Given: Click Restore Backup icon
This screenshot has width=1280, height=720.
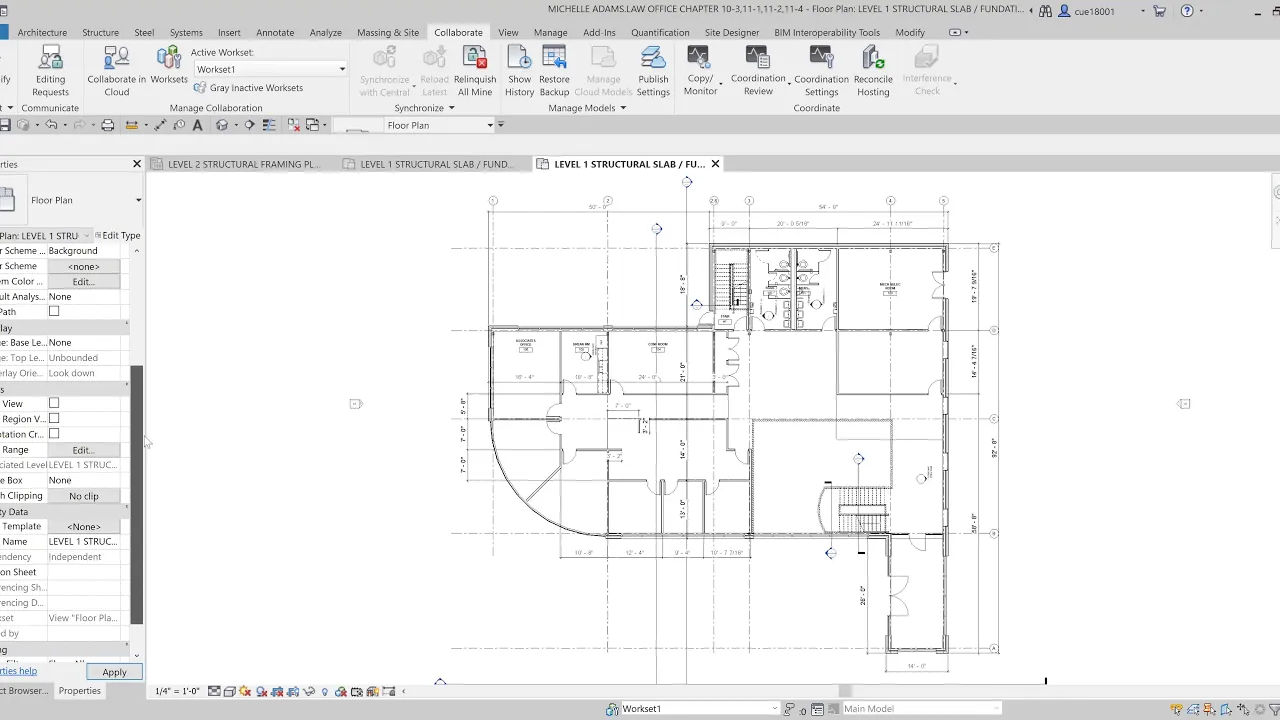Looking at the screenshot, I should [x=554, y=71].
